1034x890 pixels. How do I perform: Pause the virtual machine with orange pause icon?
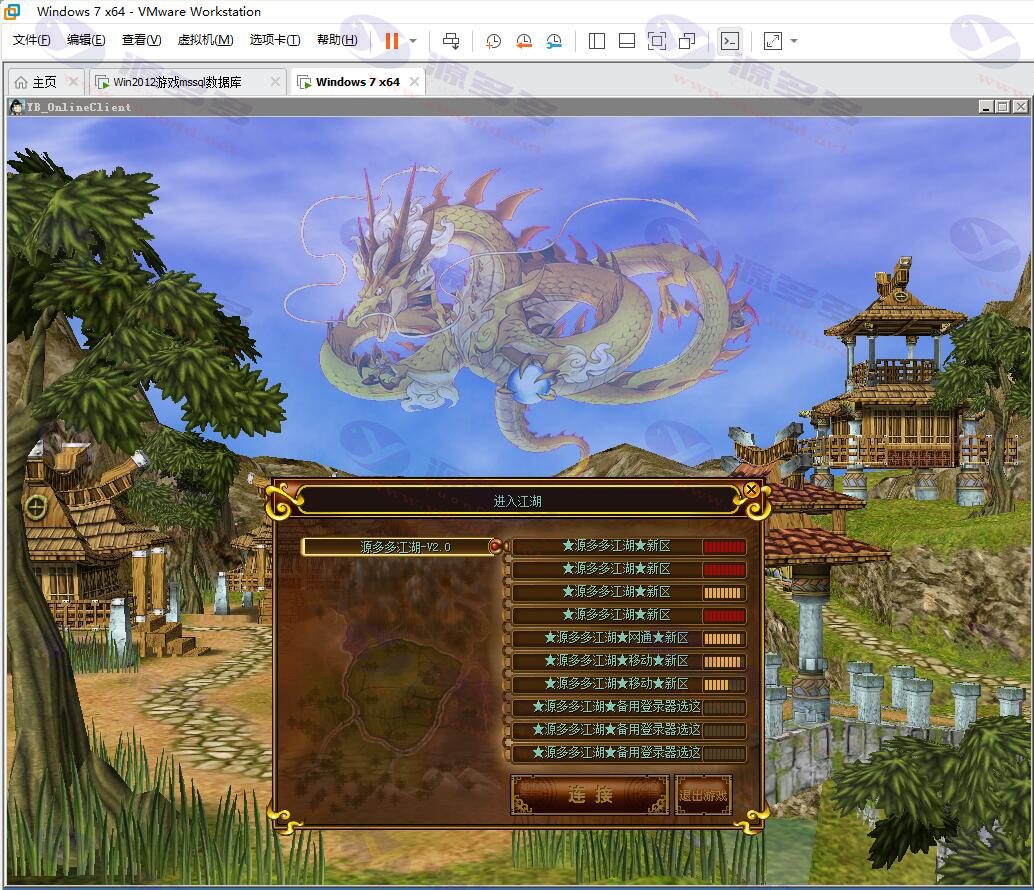pos(392,41)
